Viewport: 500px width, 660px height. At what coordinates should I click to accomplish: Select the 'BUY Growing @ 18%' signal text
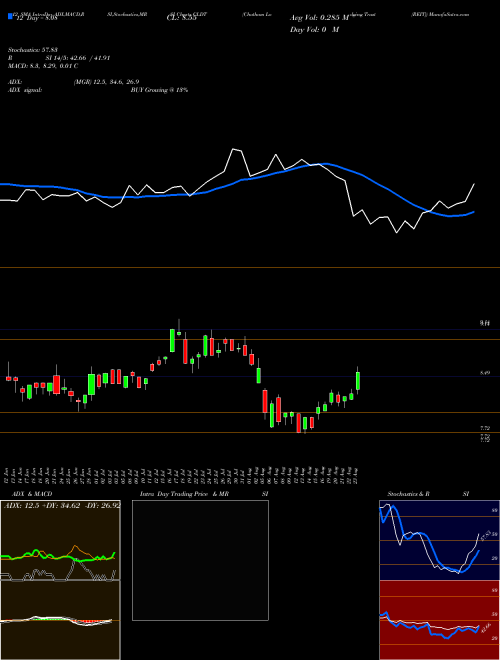[159, 90]
